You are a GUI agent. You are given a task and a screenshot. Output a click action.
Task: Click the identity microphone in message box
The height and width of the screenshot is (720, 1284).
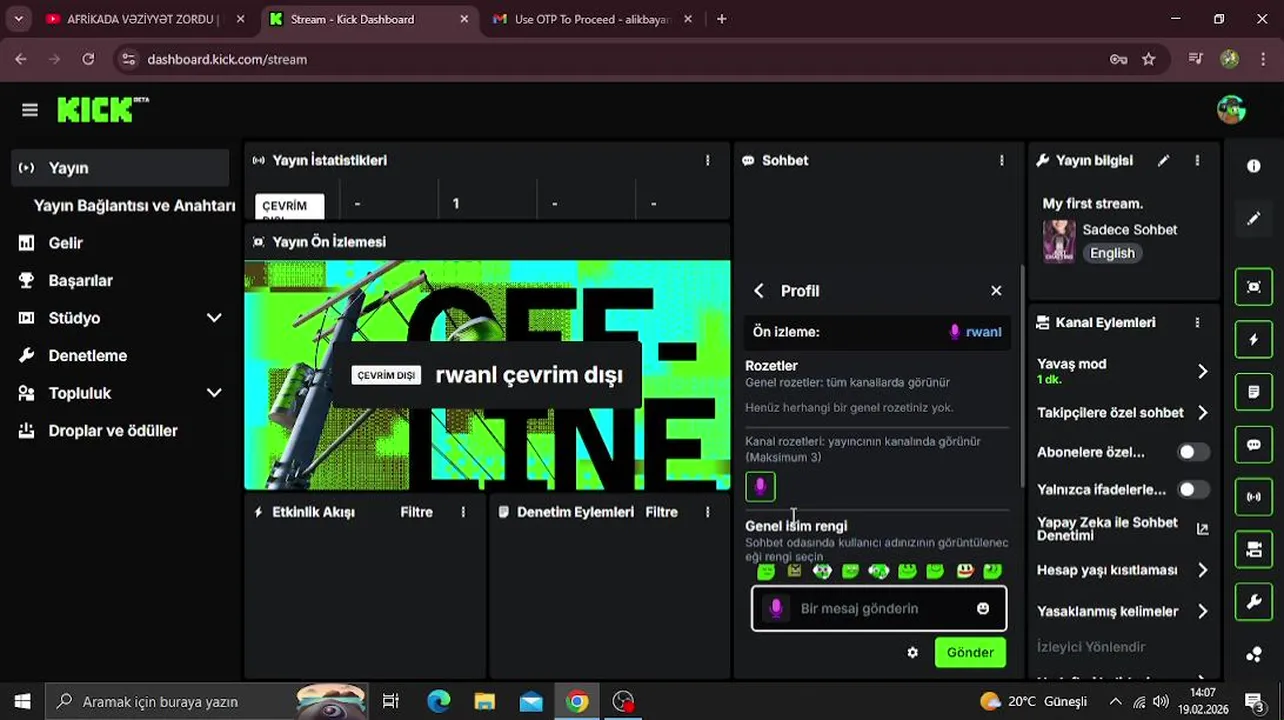coord(775,608)
